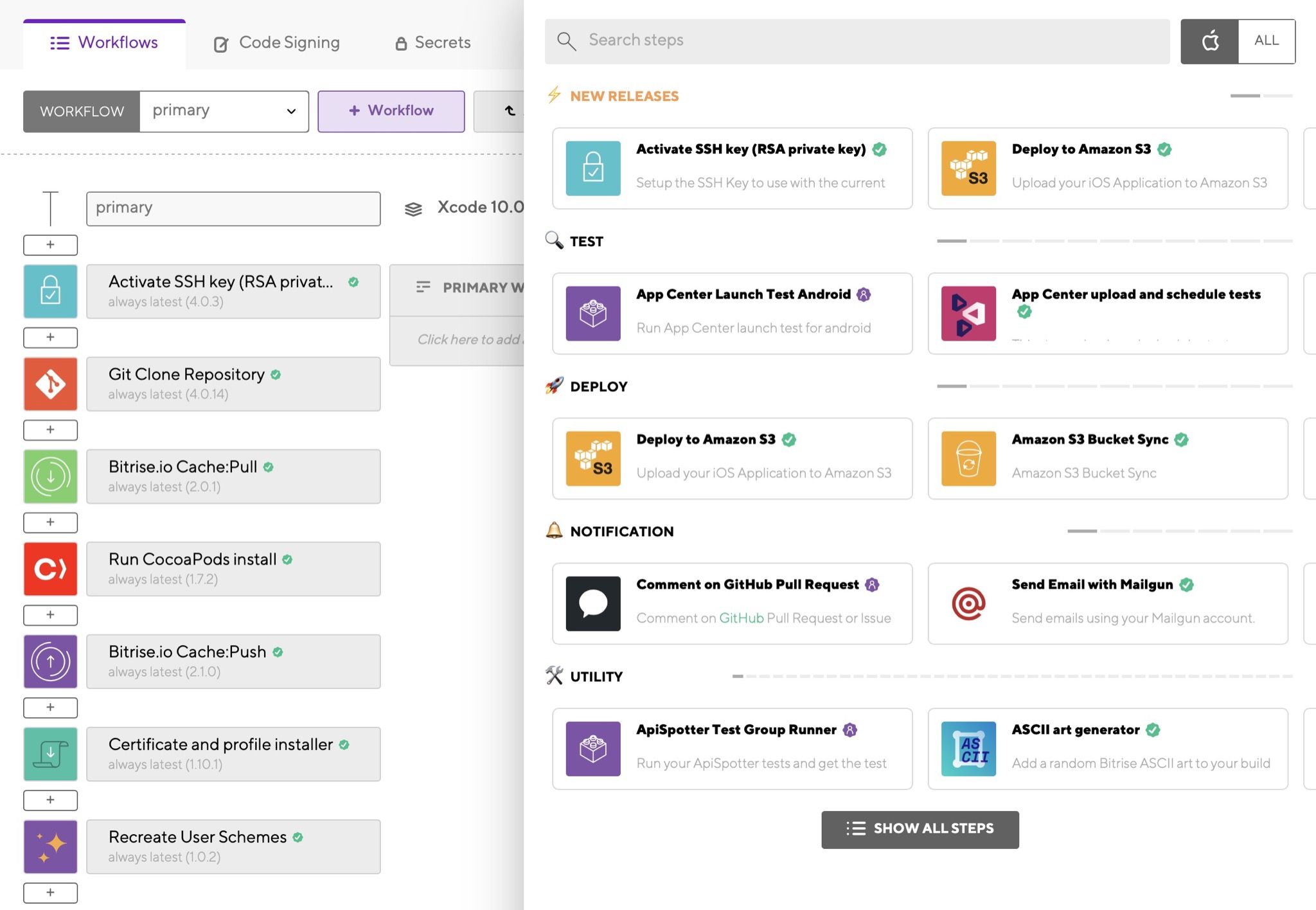Click the Recreate User Schemes sparkle icon
1316x910 pixels.
pyautogui.click(x=50, y=846)
